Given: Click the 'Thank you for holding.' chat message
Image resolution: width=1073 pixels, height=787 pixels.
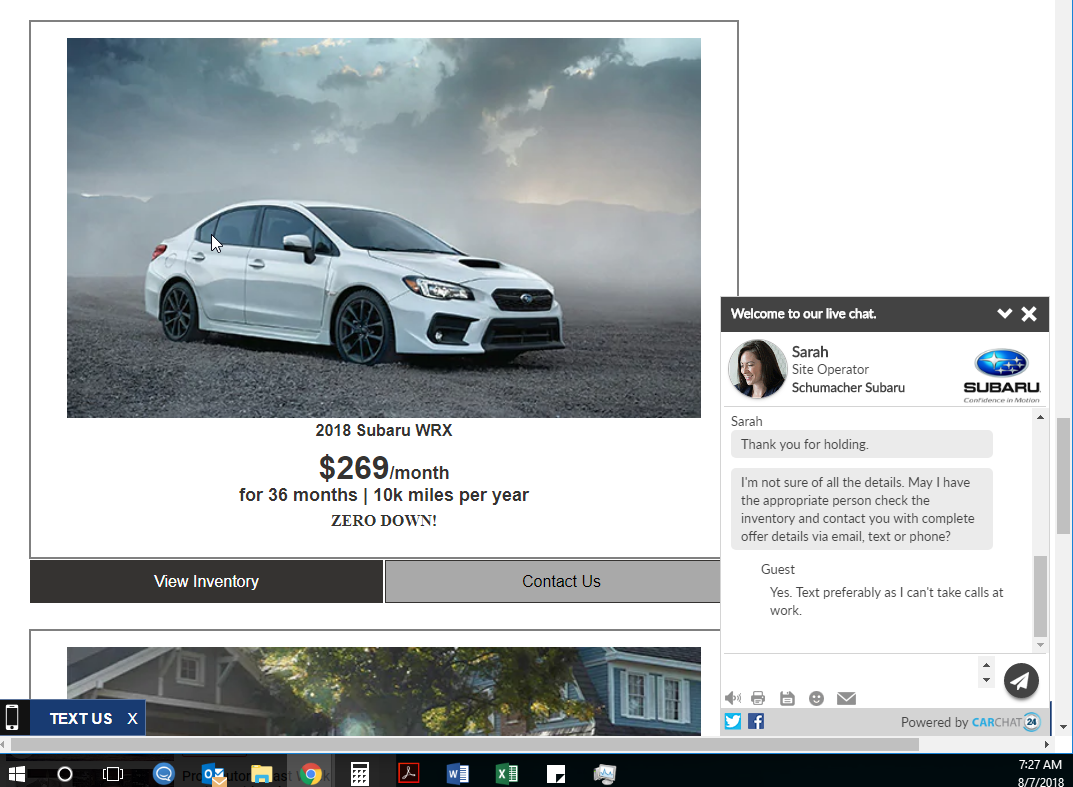Looking at the screenshot, I should pyautogui.click(x=862, y=444).
